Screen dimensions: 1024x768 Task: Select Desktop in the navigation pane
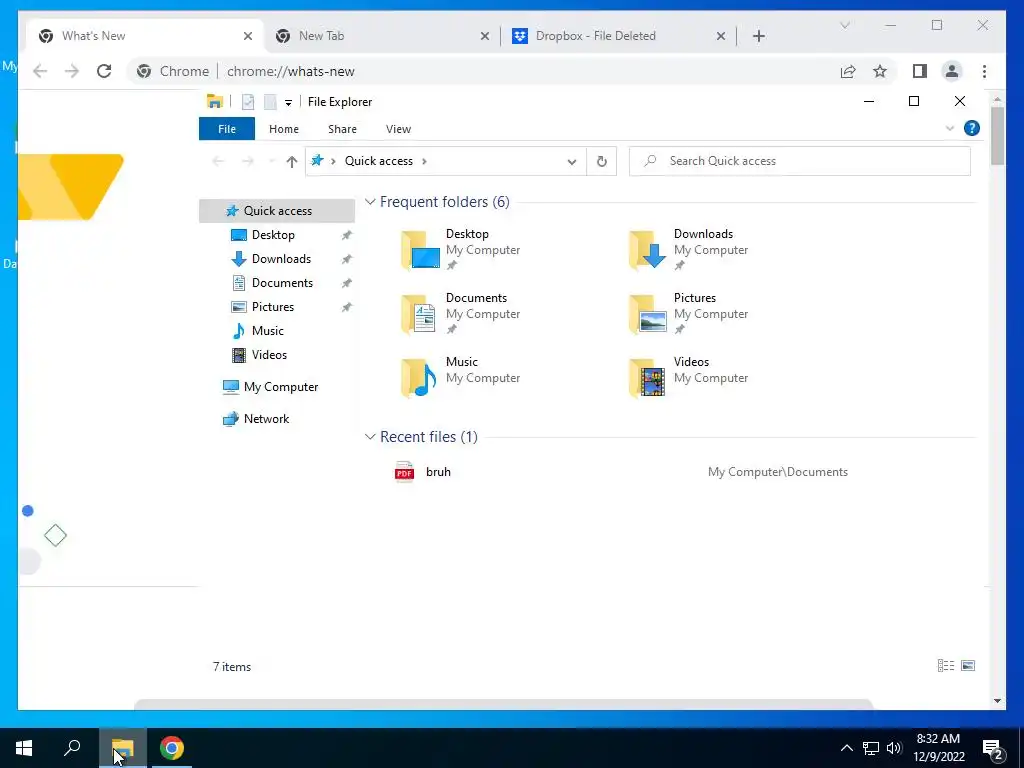272,235
